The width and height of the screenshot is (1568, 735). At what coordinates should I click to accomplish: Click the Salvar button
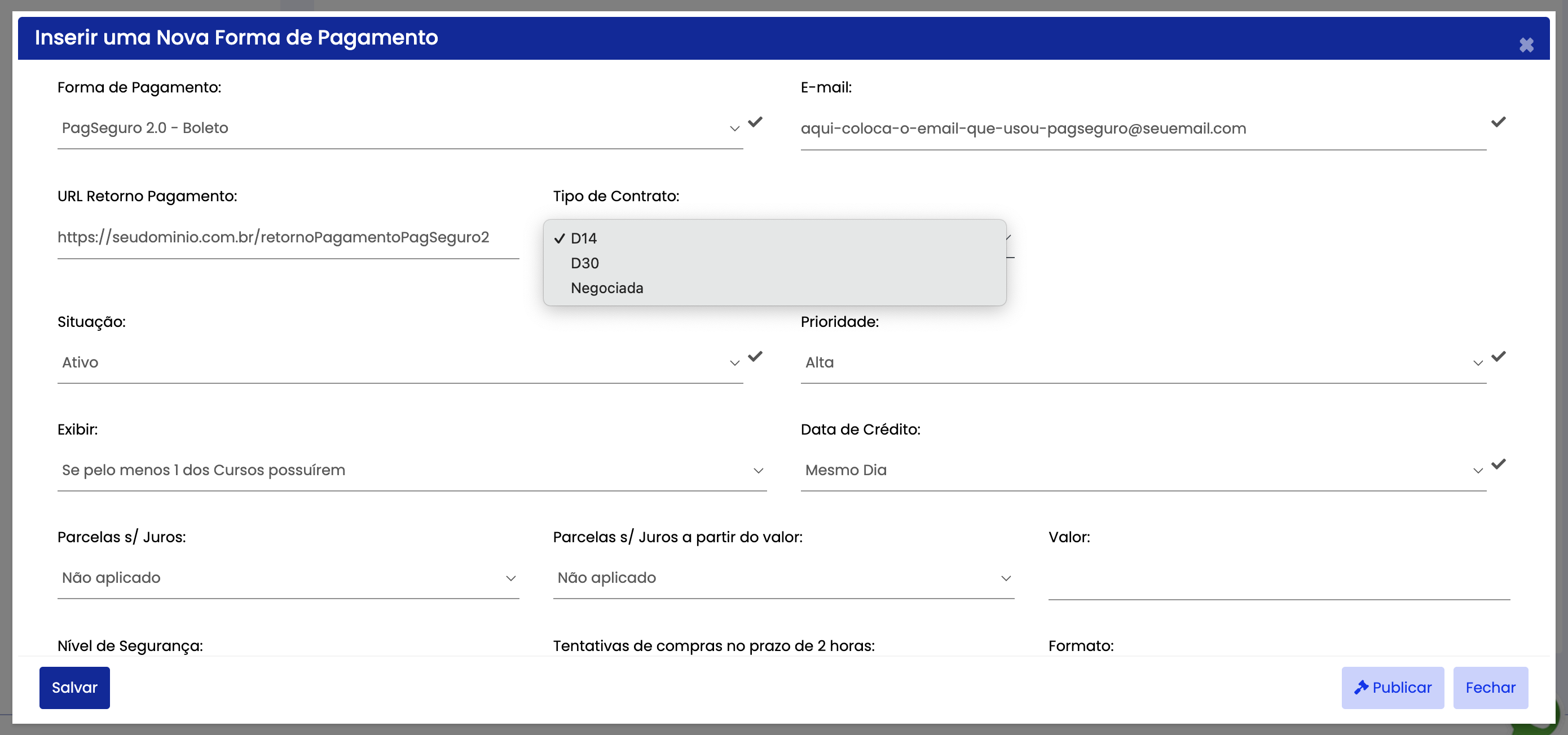tap(74, 688)
